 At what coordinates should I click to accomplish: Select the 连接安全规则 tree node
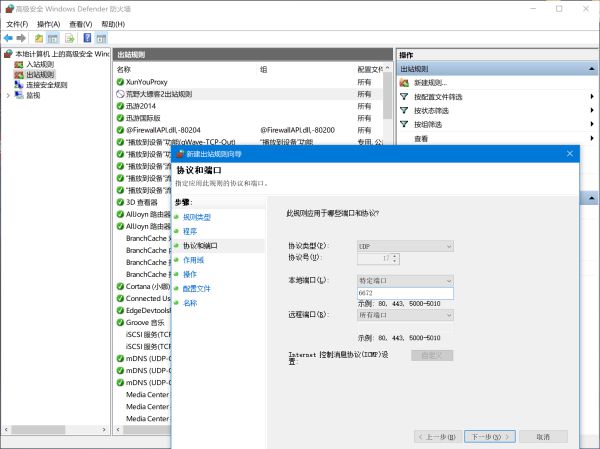(x=46, y=85)
